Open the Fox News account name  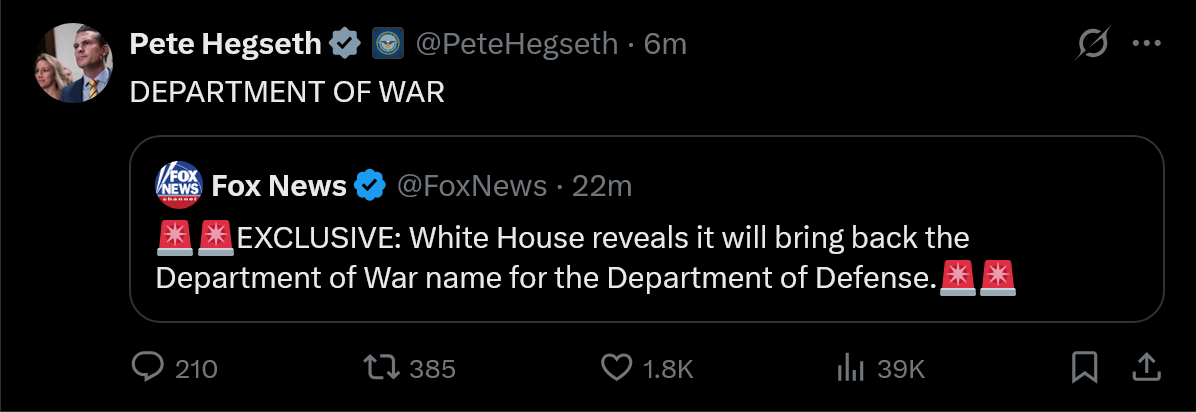click(279, 186)
